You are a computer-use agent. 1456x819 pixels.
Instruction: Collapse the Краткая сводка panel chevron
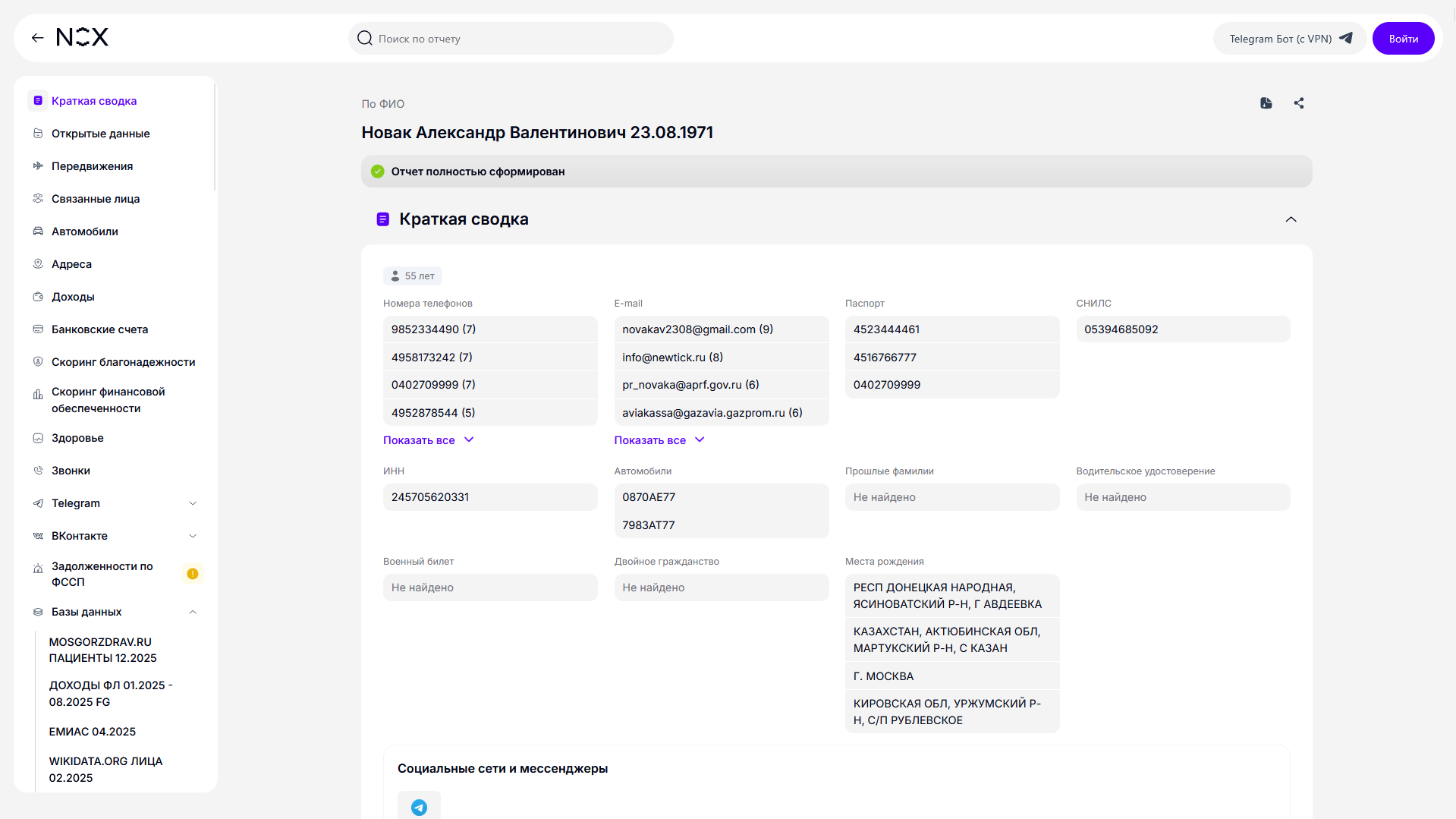(1291, 219)
